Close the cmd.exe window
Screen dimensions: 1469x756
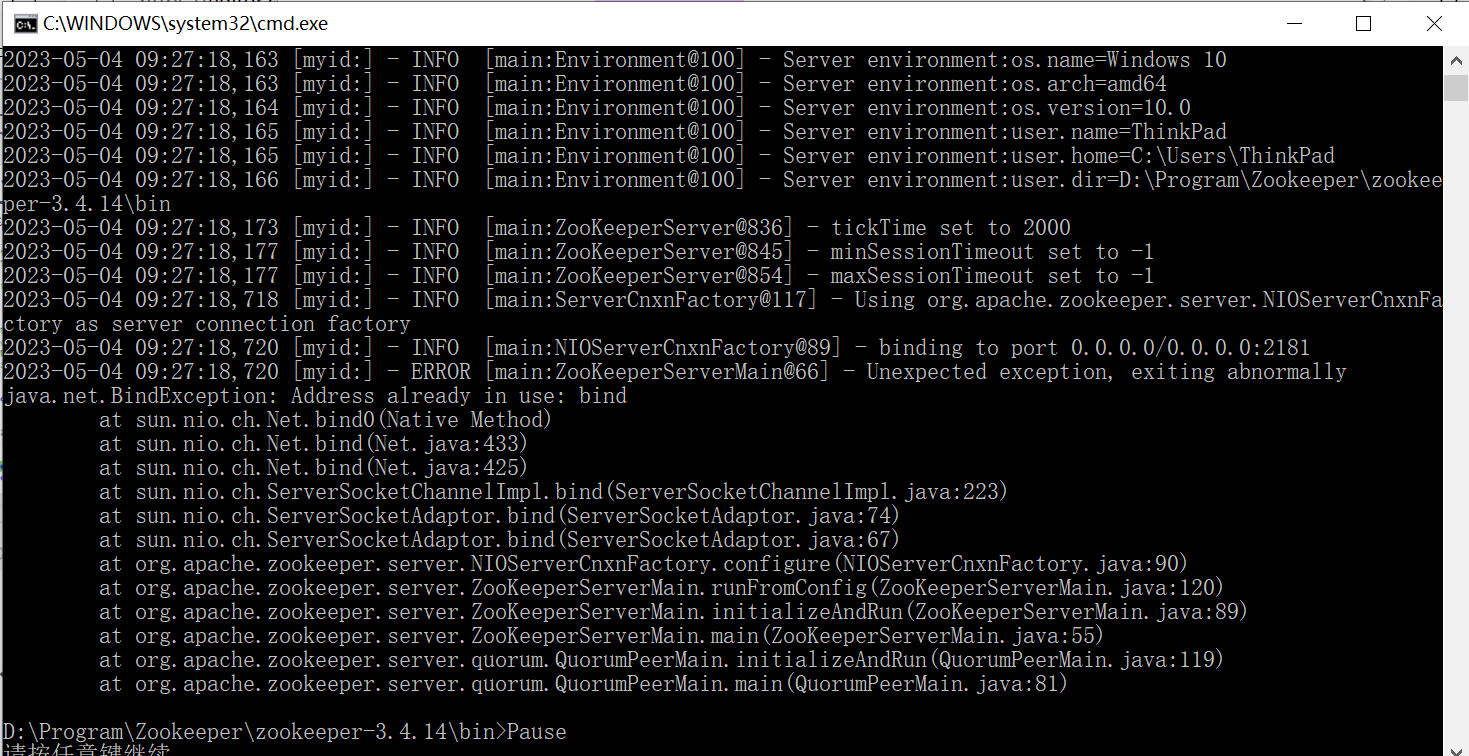(x=1434, y=22)
